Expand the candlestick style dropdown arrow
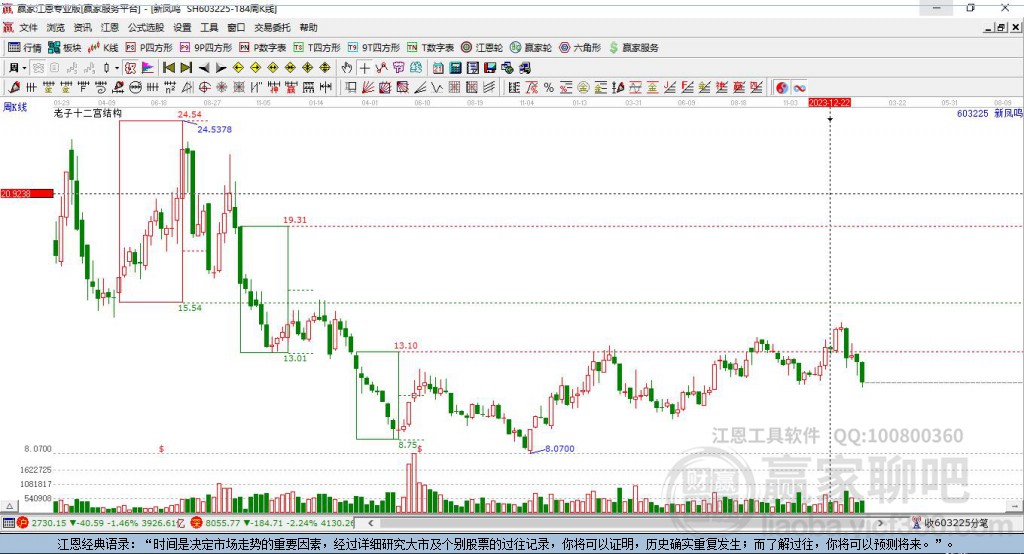This screenshot has height=554, width=1024. point(117,68)
